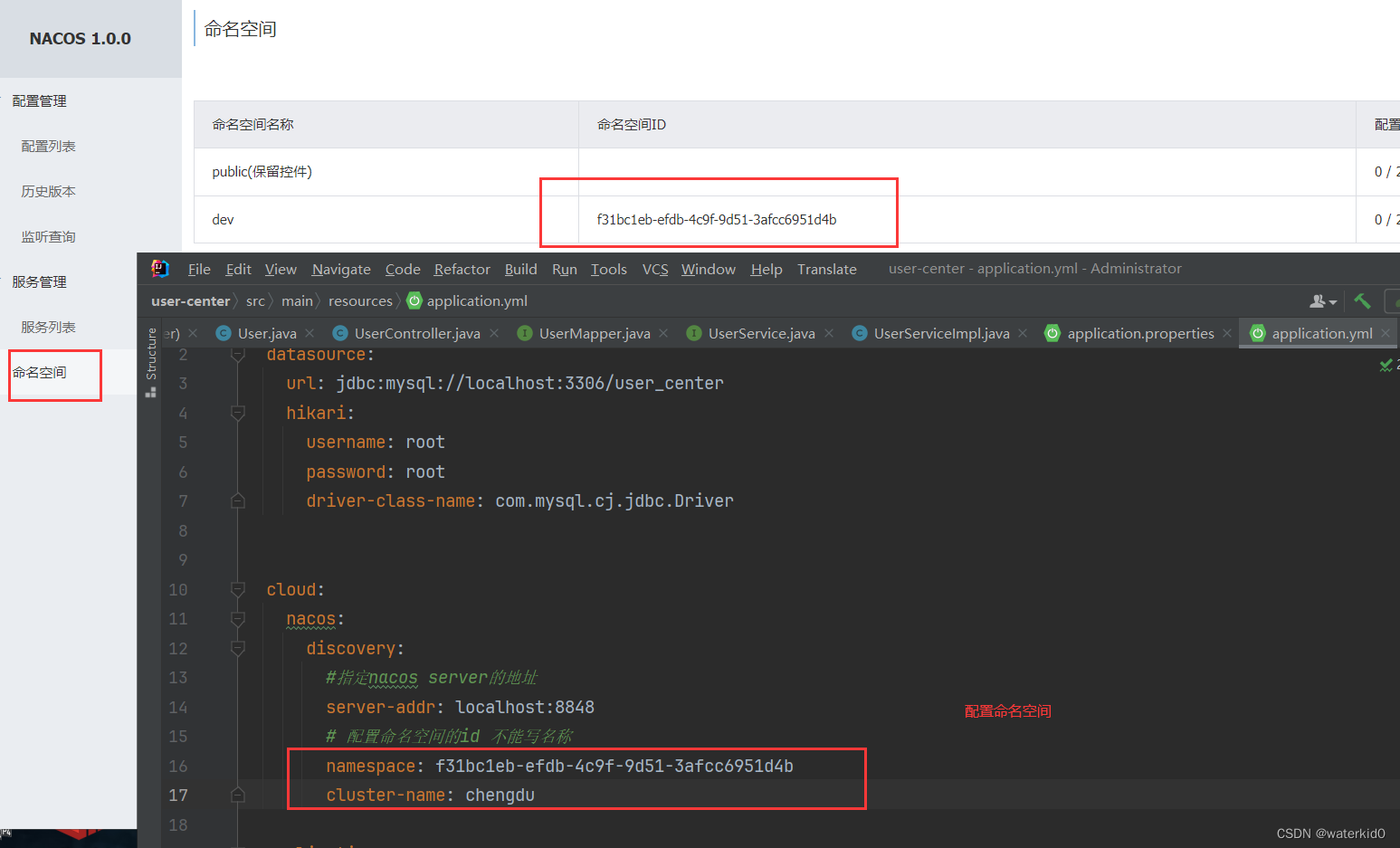Click resources in the breadcrumb path

(x=360, y=300)
